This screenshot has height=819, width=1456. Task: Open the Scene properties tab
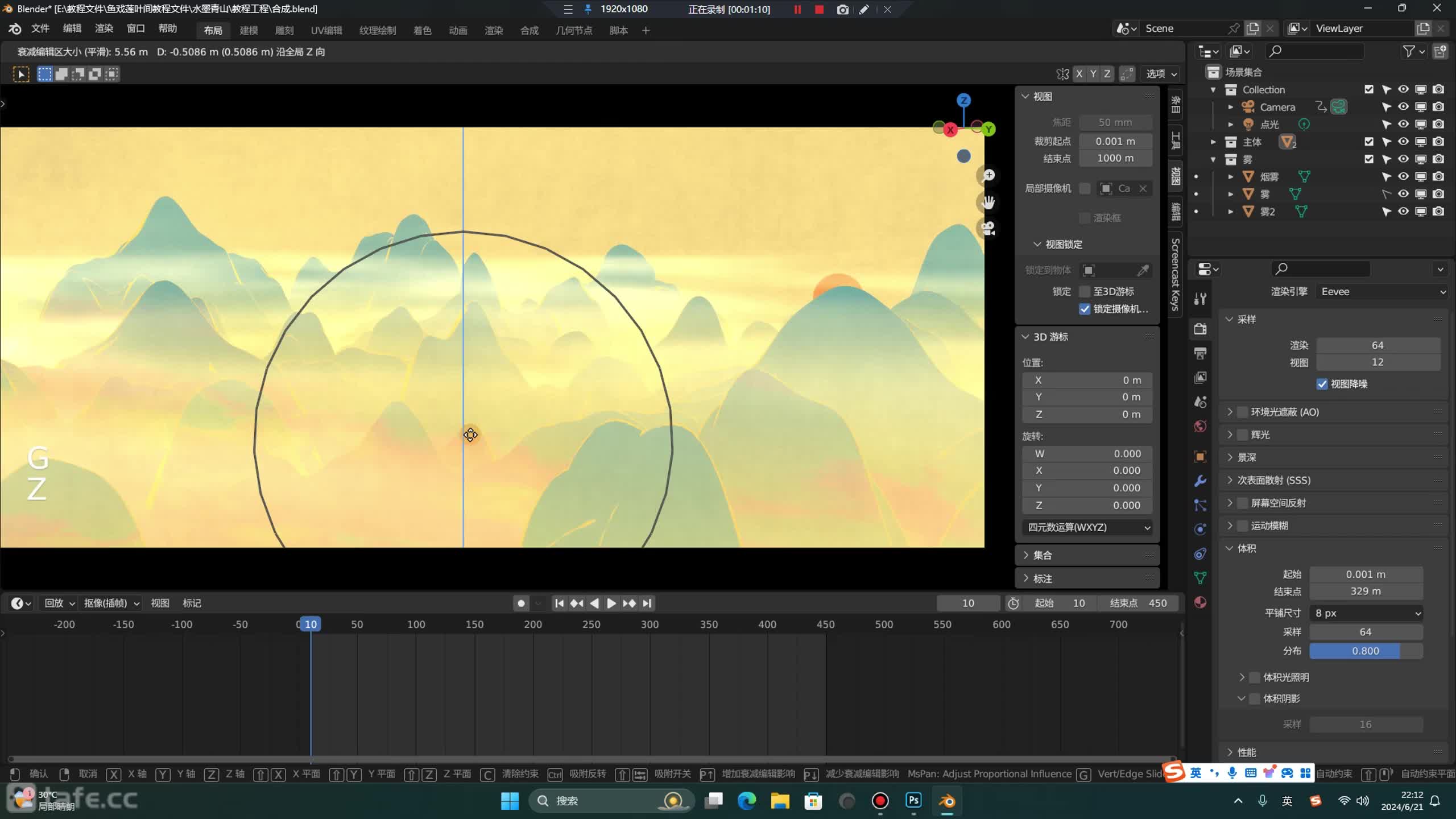click(1200, 402)
